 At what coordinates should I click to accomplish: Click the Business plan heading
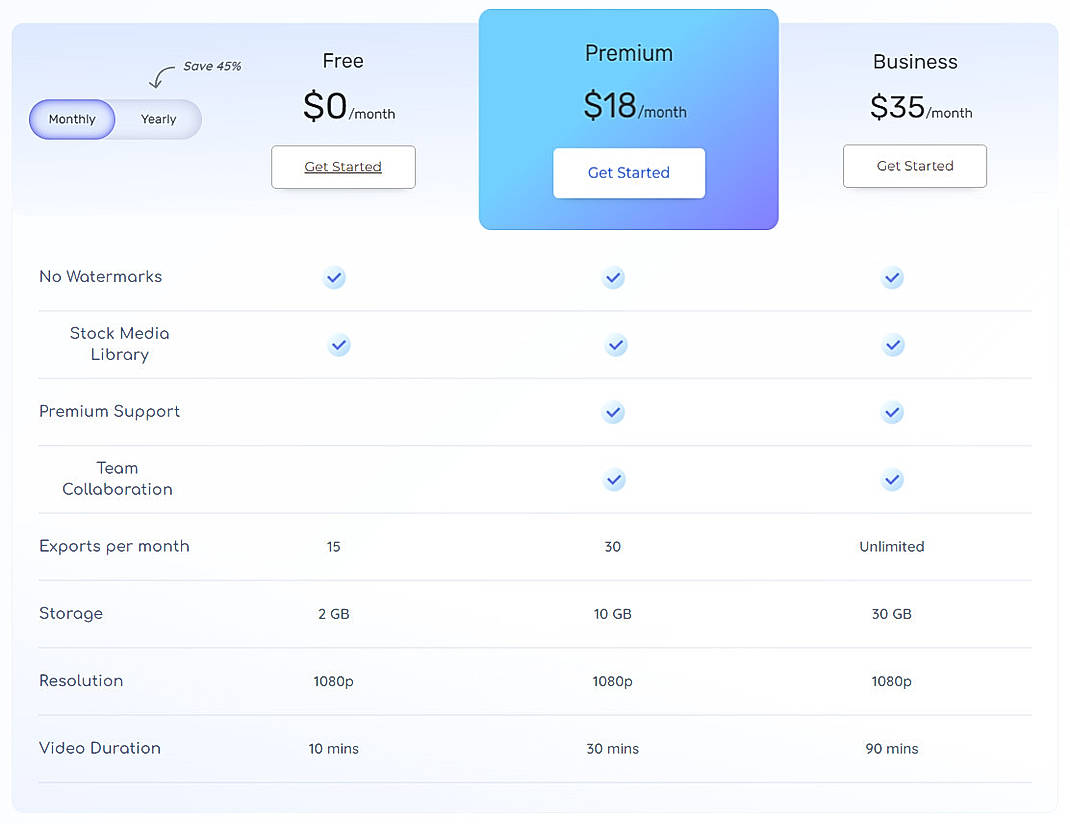[914, 61]
